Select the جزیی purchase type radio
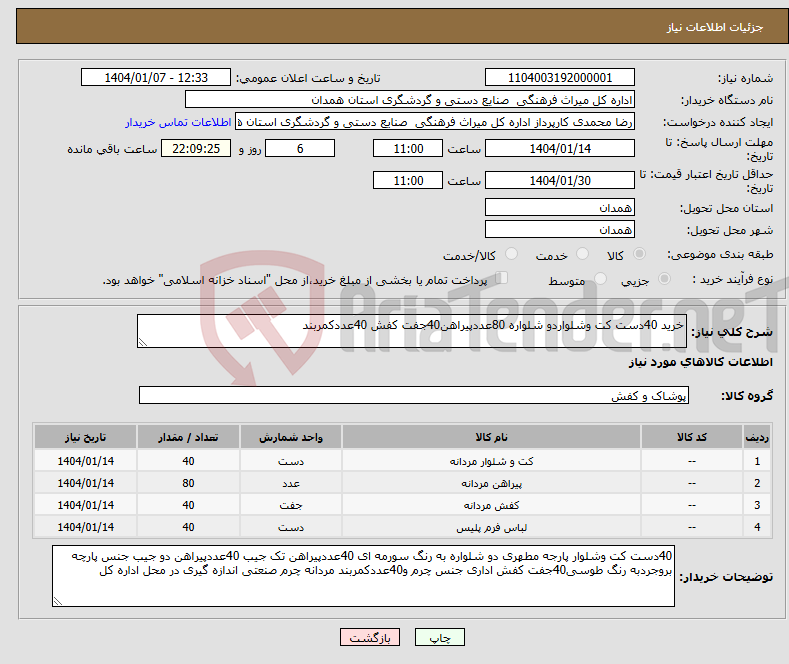 (664, 278)
